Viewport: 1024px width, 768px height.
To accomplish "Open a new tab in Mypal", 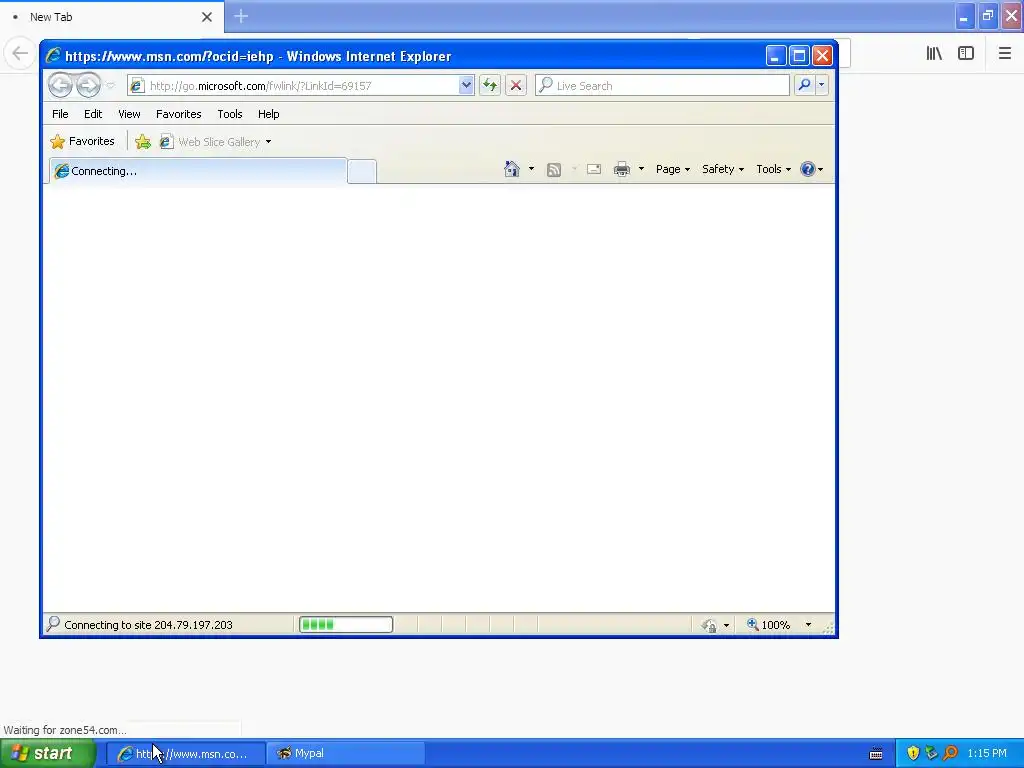I will 241,16.
